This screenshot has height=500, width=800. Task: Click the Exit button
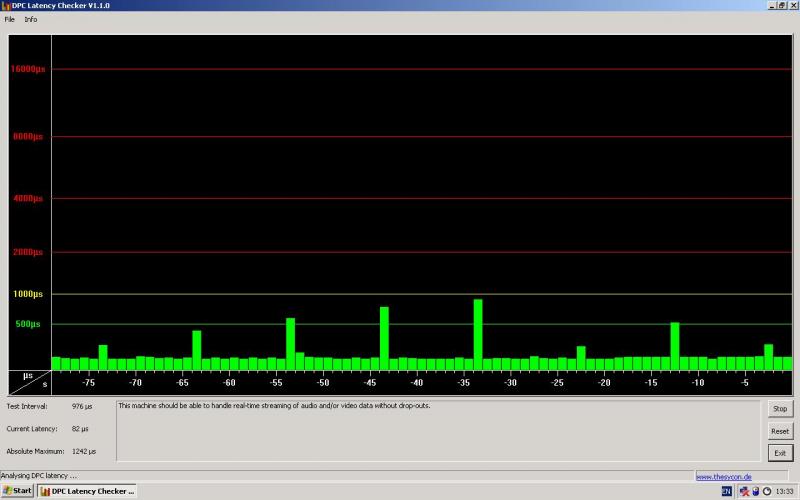[780, 453]
